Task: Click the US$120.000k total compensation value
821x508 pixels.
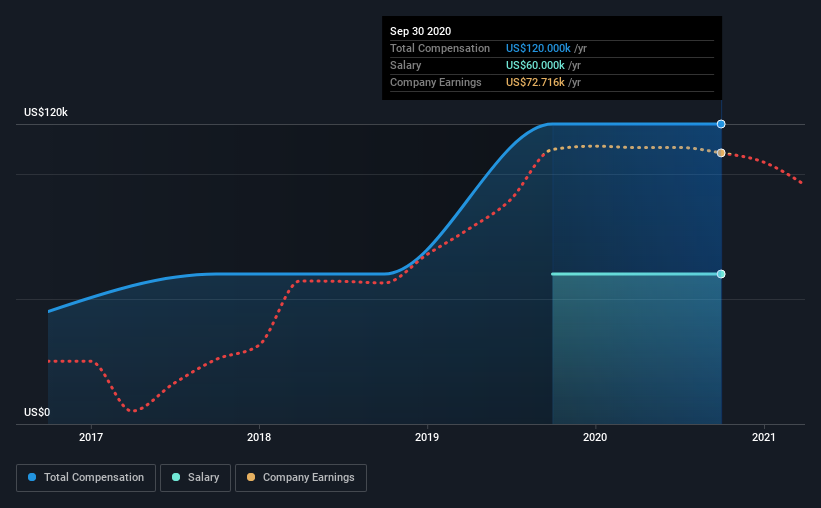Action: 538,48
